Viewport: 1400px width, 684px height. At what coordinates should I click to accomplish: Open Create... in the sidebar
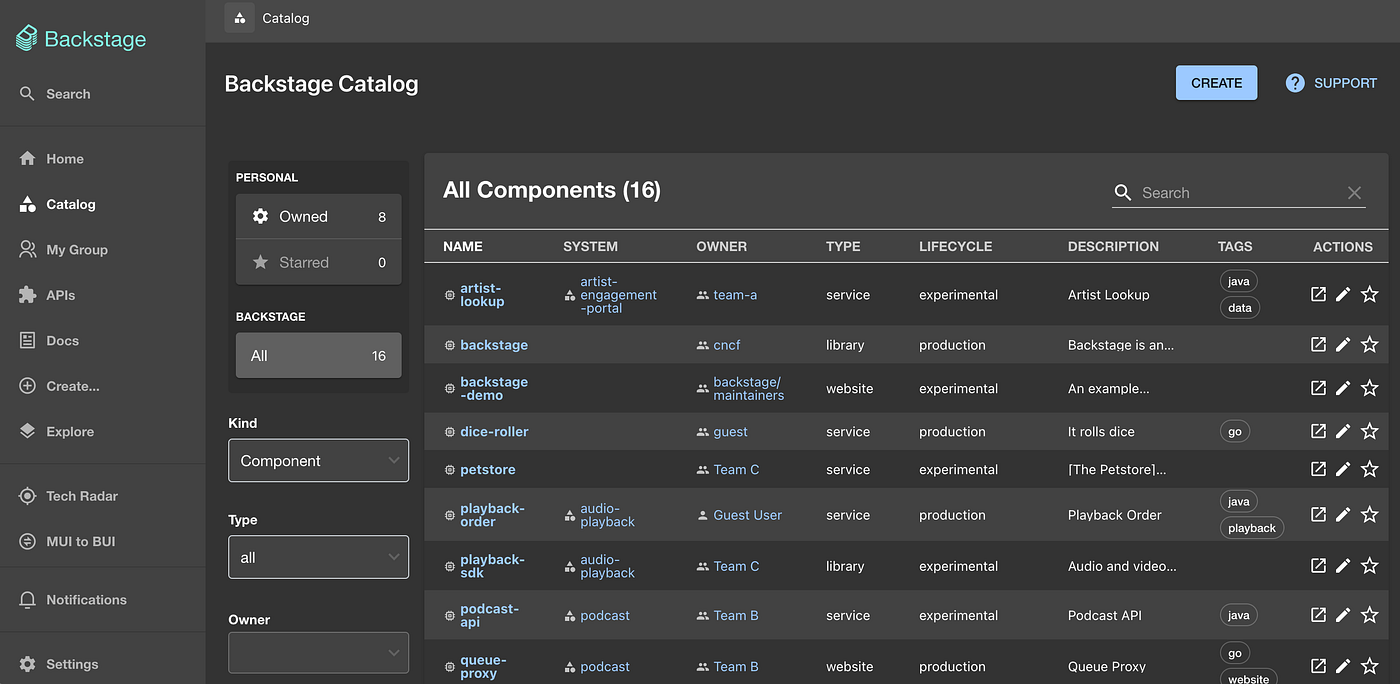(59, 386)
